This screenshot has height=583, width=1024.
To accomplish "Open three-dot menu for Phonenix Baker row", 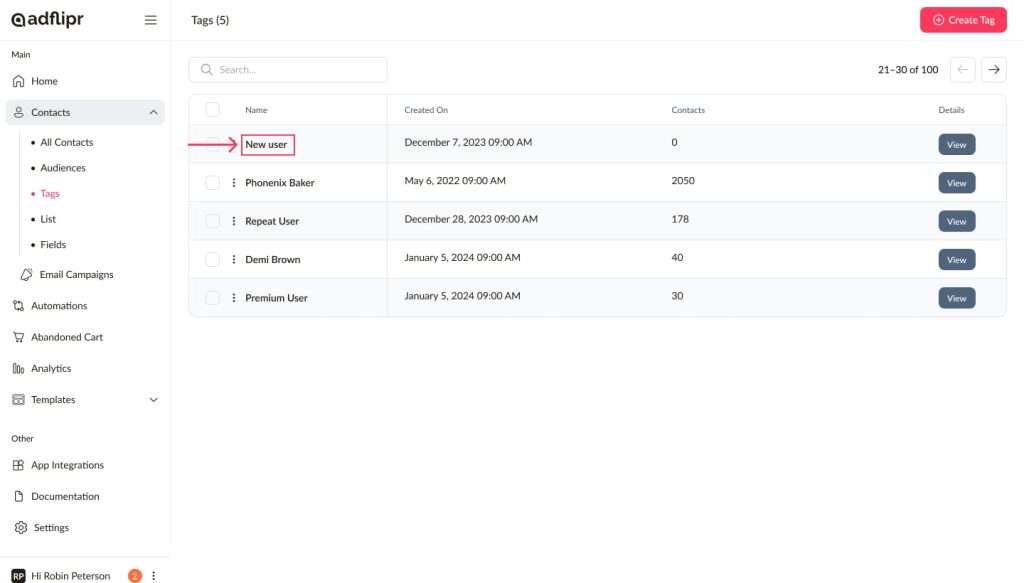I will [x=234, y=183].
